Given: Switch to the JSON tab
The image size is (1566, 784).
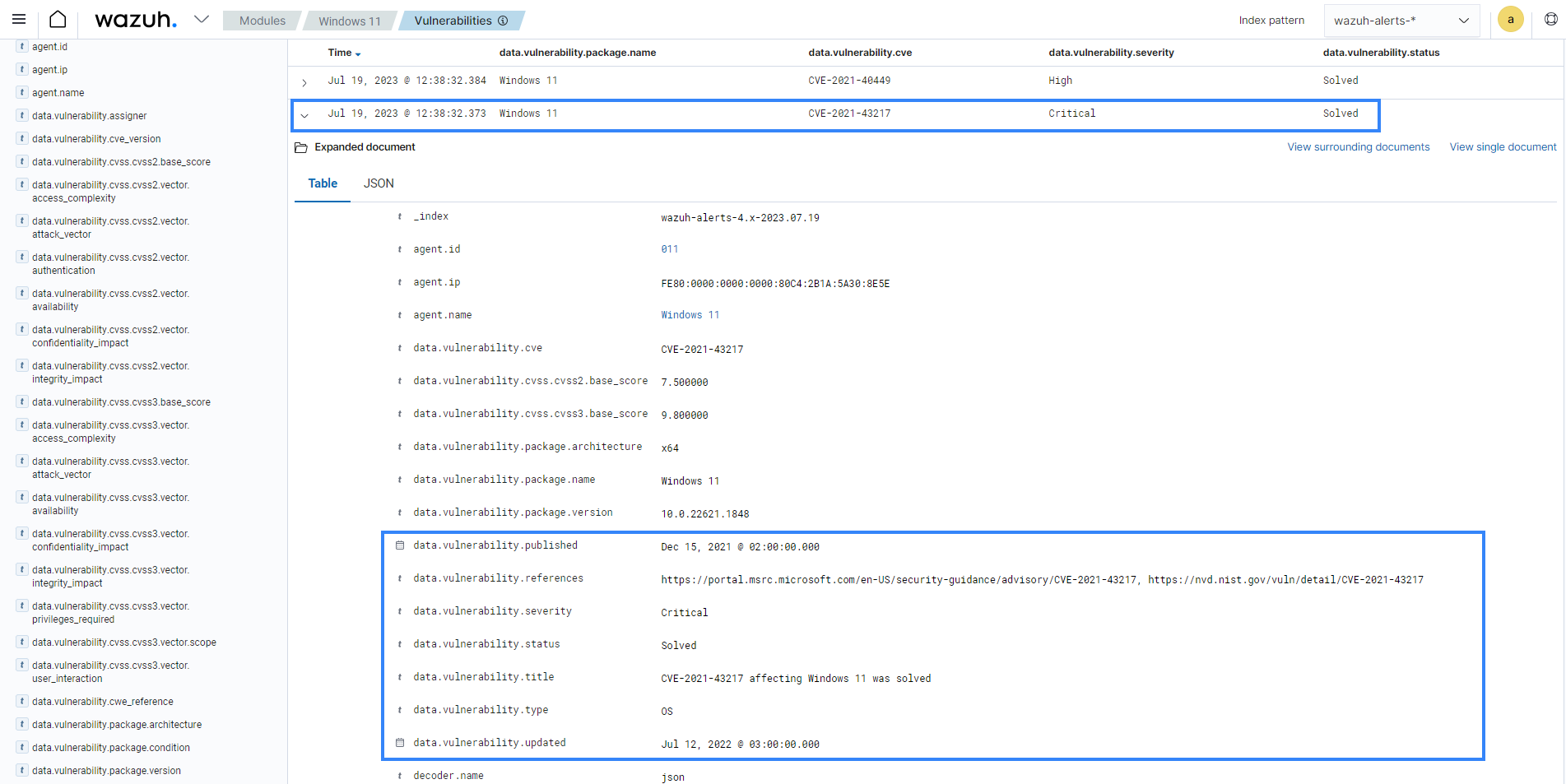Looking at the screenshot, I should point(379,183).
